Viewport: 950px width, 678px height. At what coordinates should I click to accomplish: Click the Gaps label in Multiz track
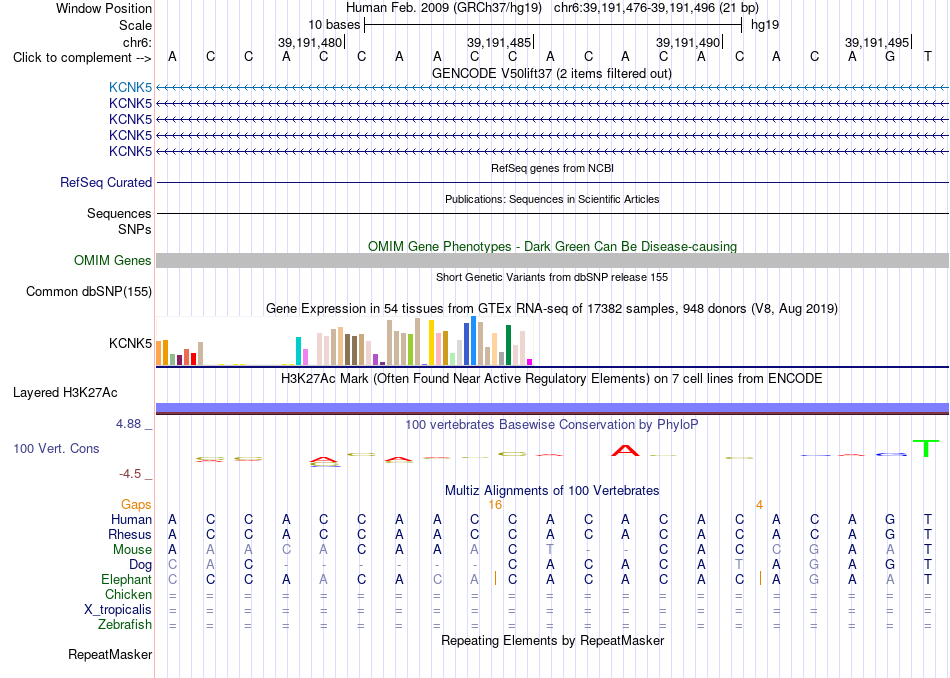[136, 505]
